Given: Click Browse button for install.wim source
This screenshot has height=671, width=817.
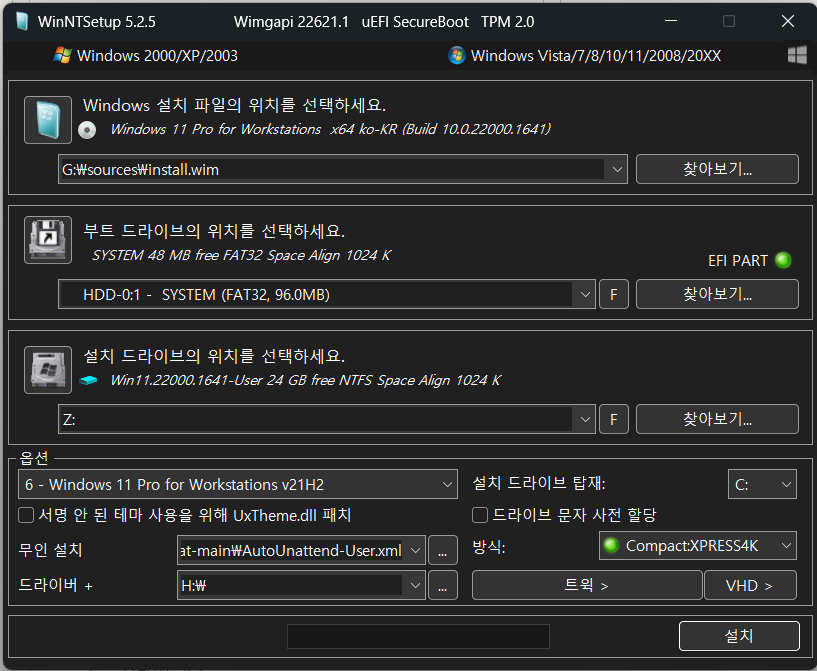Looking at the screenshot, I should (717, 169).
